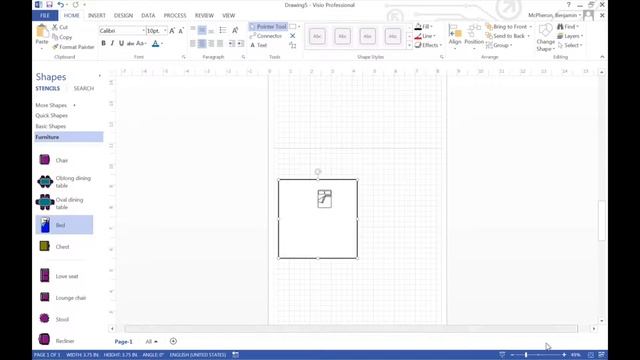Viewport: 640px width, 360px height.
Task: Switch to SEARCH in Shapes pane
Action: [x=84, y=88]
